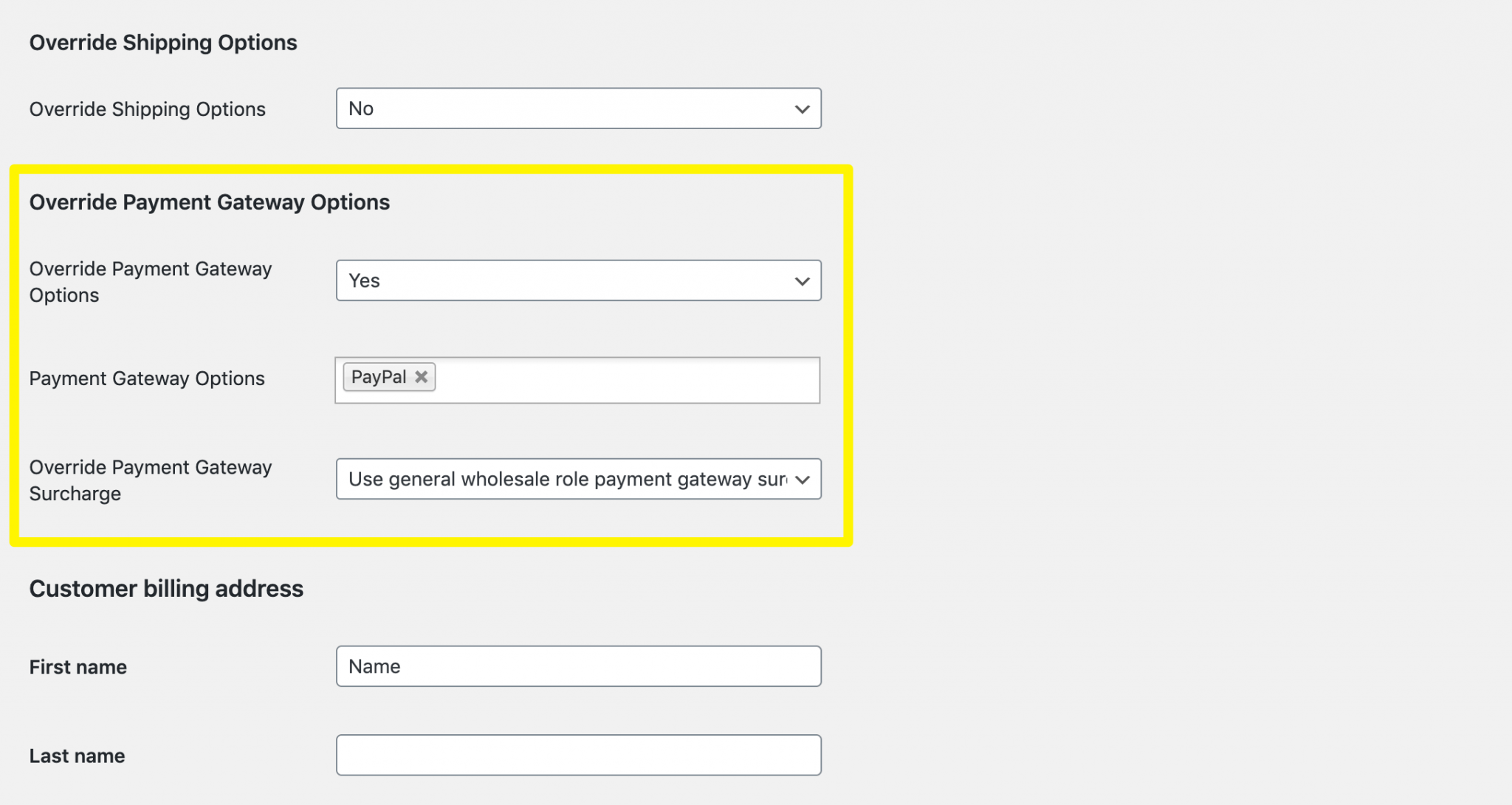Click into the empty Last name field
The height and width of the screenshot is (805, 1512).
coord(578,755)
